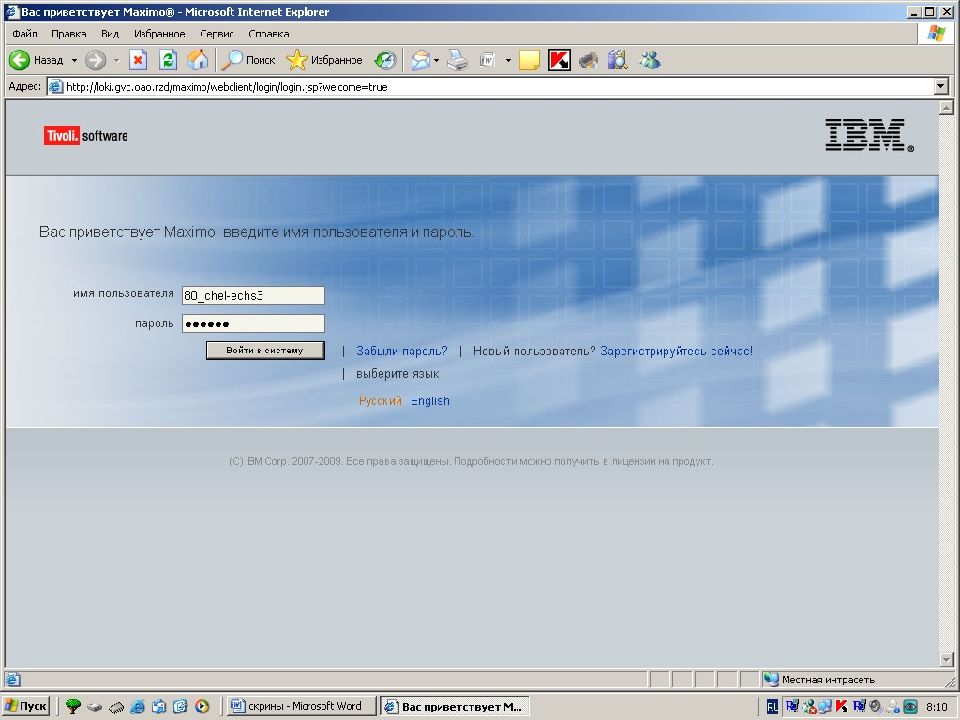Click the green tree quick launch icon
The width and height of the screenshot is (960, 720).
(x=73, y=706)
